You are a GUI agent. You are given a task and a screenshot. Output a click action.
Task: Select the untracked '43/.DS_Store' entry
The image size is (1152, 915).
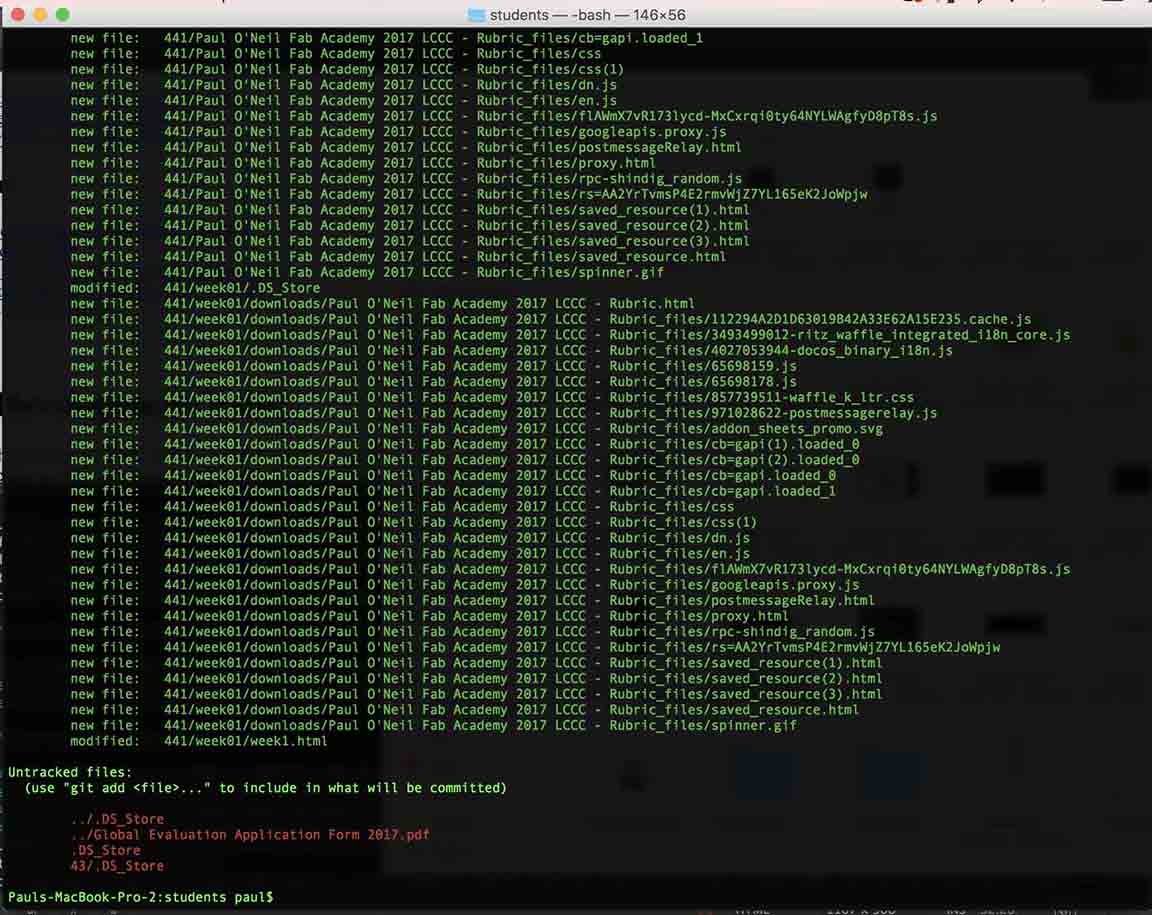point(117,866)
